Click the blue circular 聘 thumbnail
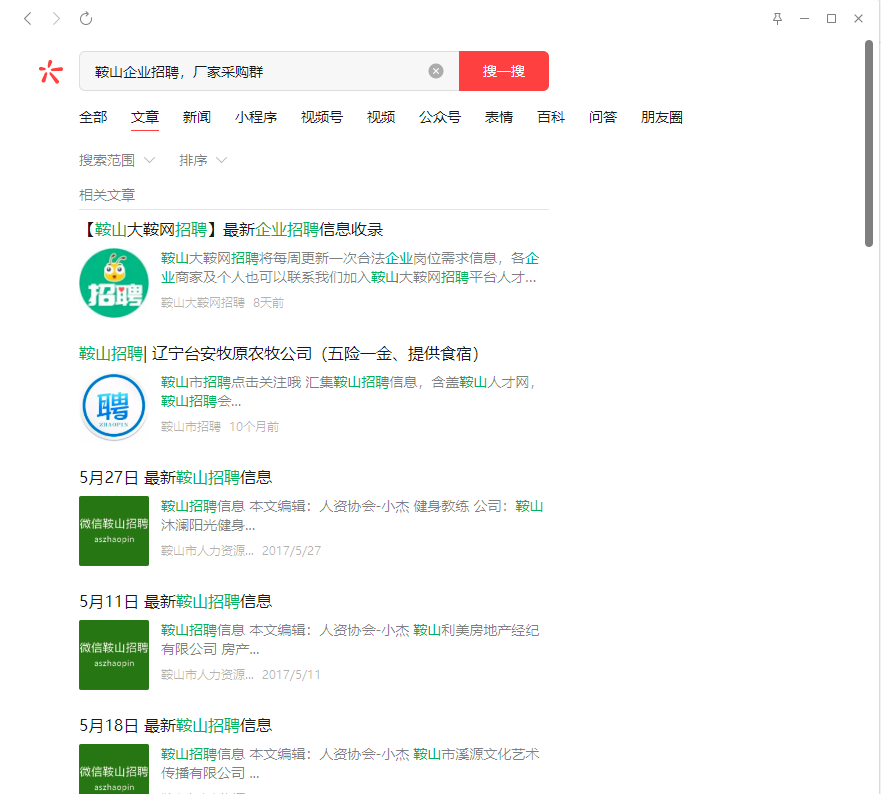This screenshot has width=881, height=794. [x=114, y=407]
